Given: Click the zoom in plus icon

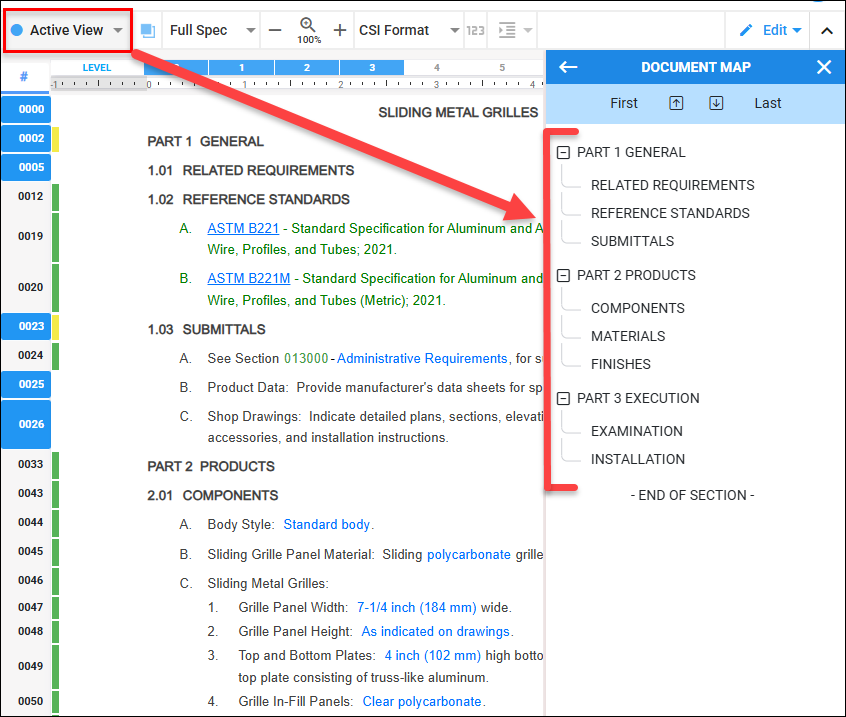Looking at the screenshot, I should [339, 30].
